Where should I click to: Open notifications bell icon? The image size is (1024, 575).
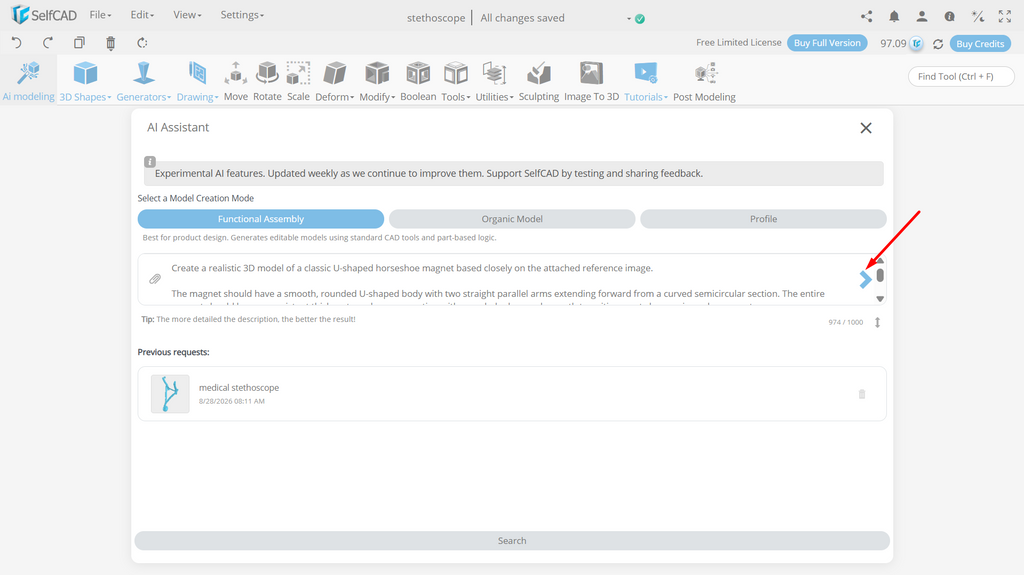(x=894, y=17)
